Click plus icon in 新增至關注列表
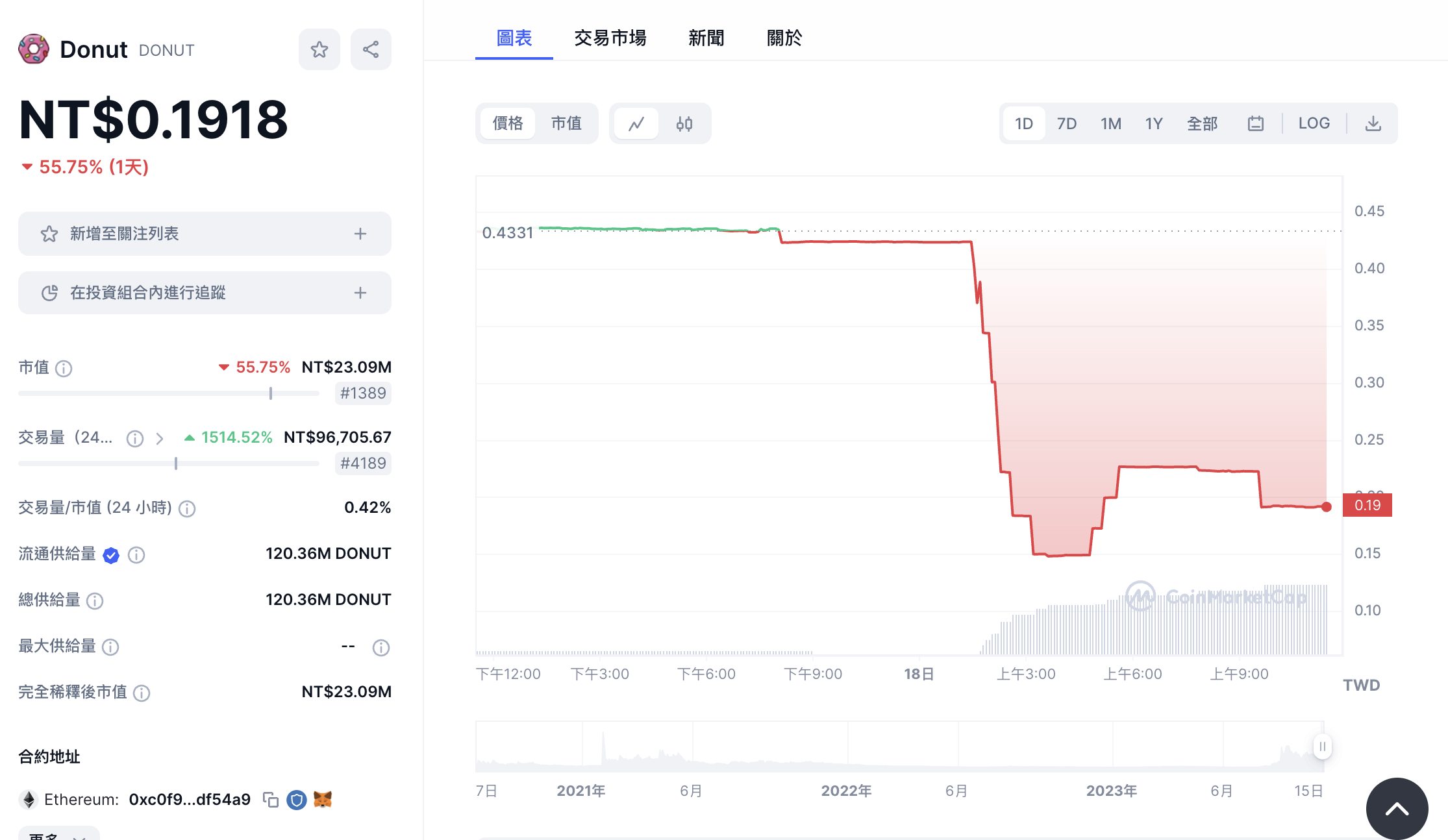This screenshot has width=1448, height=840. point(360,234)
